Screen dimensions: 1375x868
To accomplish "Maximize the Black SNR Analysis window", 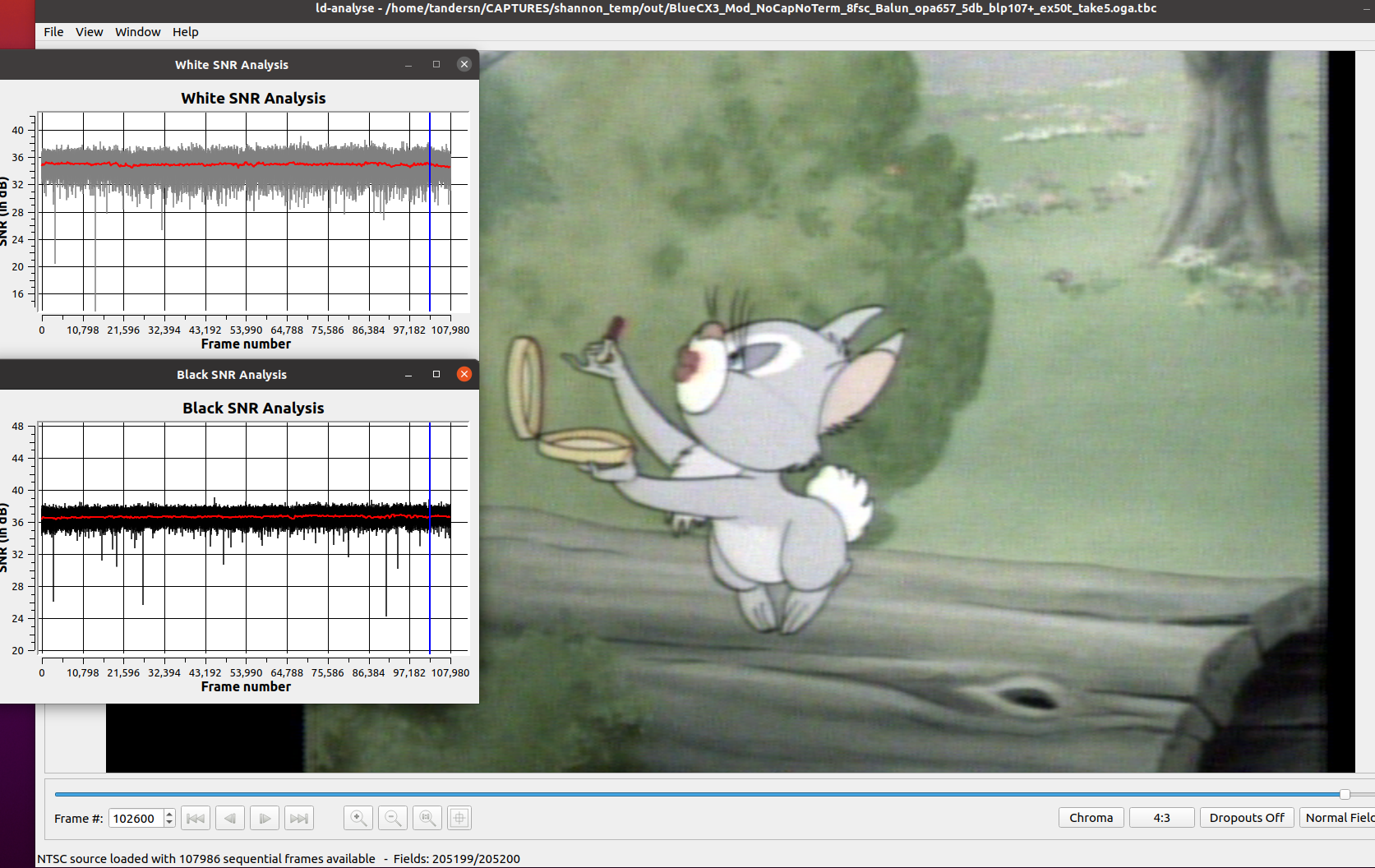I will click(x=436, y=374).
